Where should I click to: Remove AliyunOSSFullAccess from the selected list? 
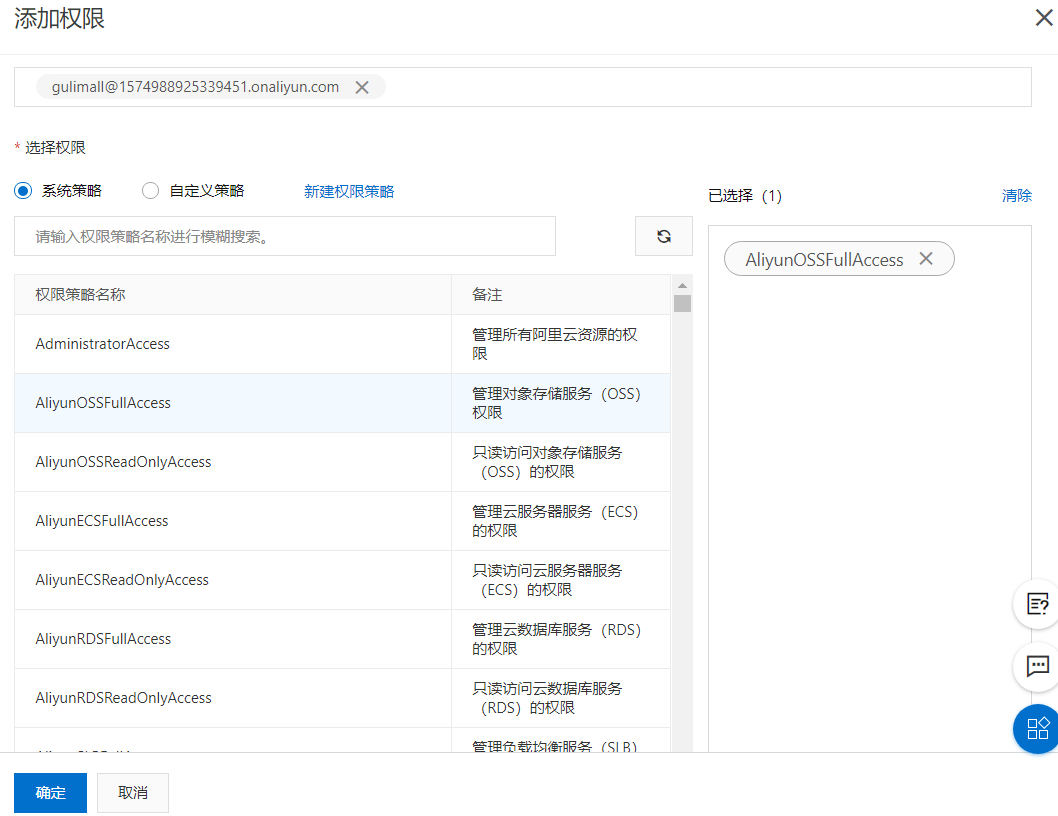point(926,259)
